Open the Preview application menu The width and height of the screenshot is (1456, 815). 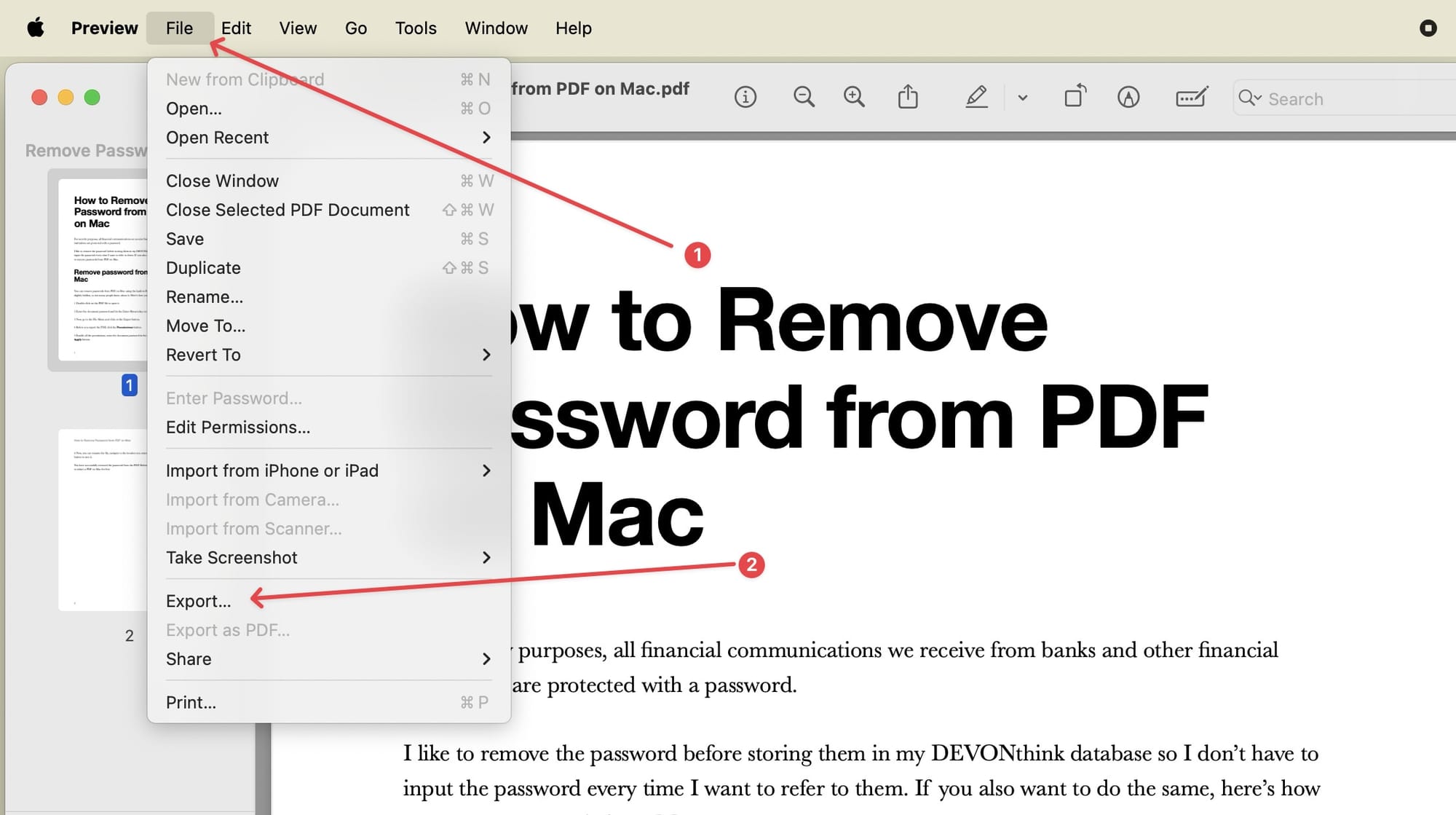(x=104, y=28)
